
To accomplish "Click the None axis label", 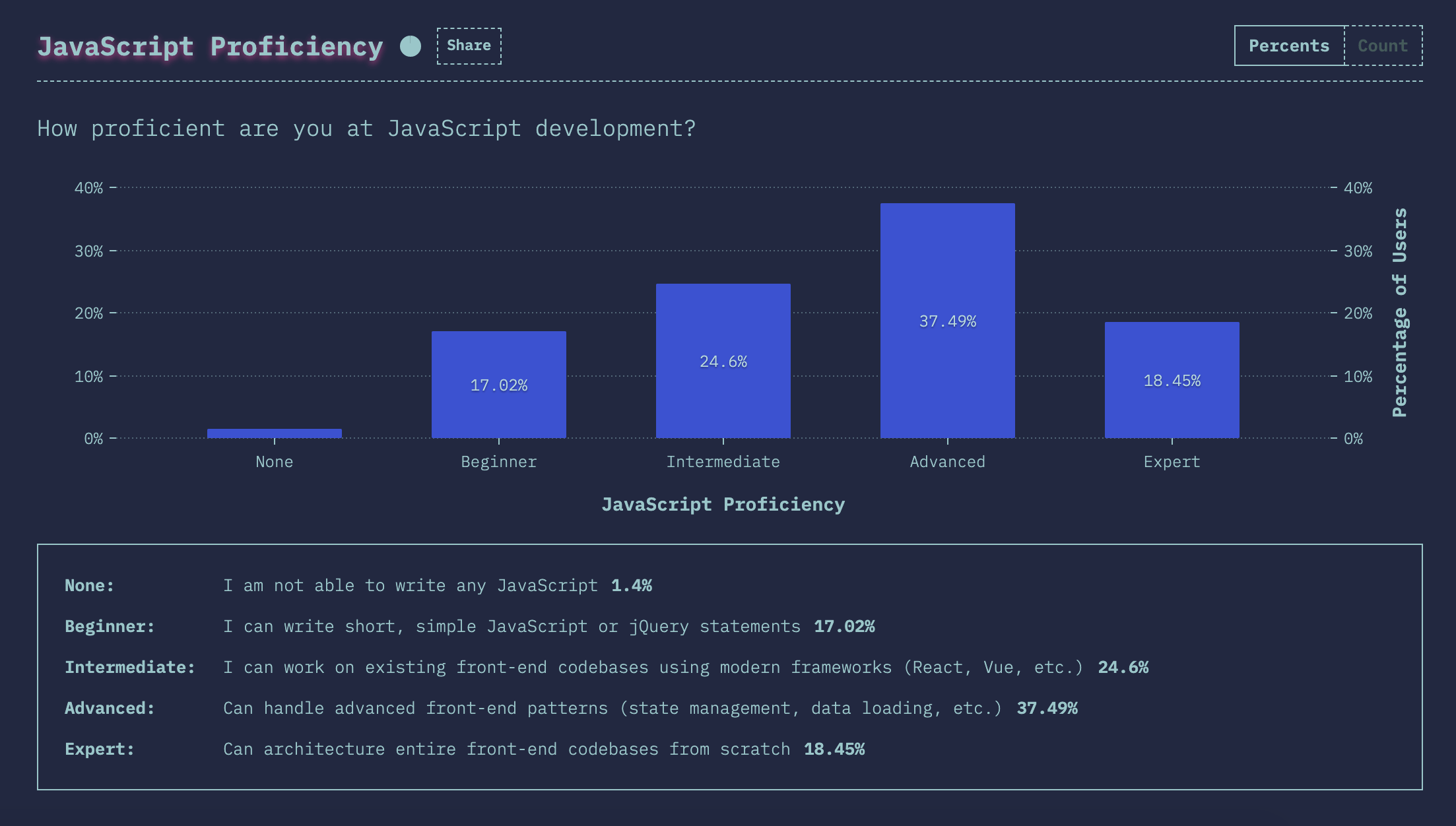I will tap(275, 462).
